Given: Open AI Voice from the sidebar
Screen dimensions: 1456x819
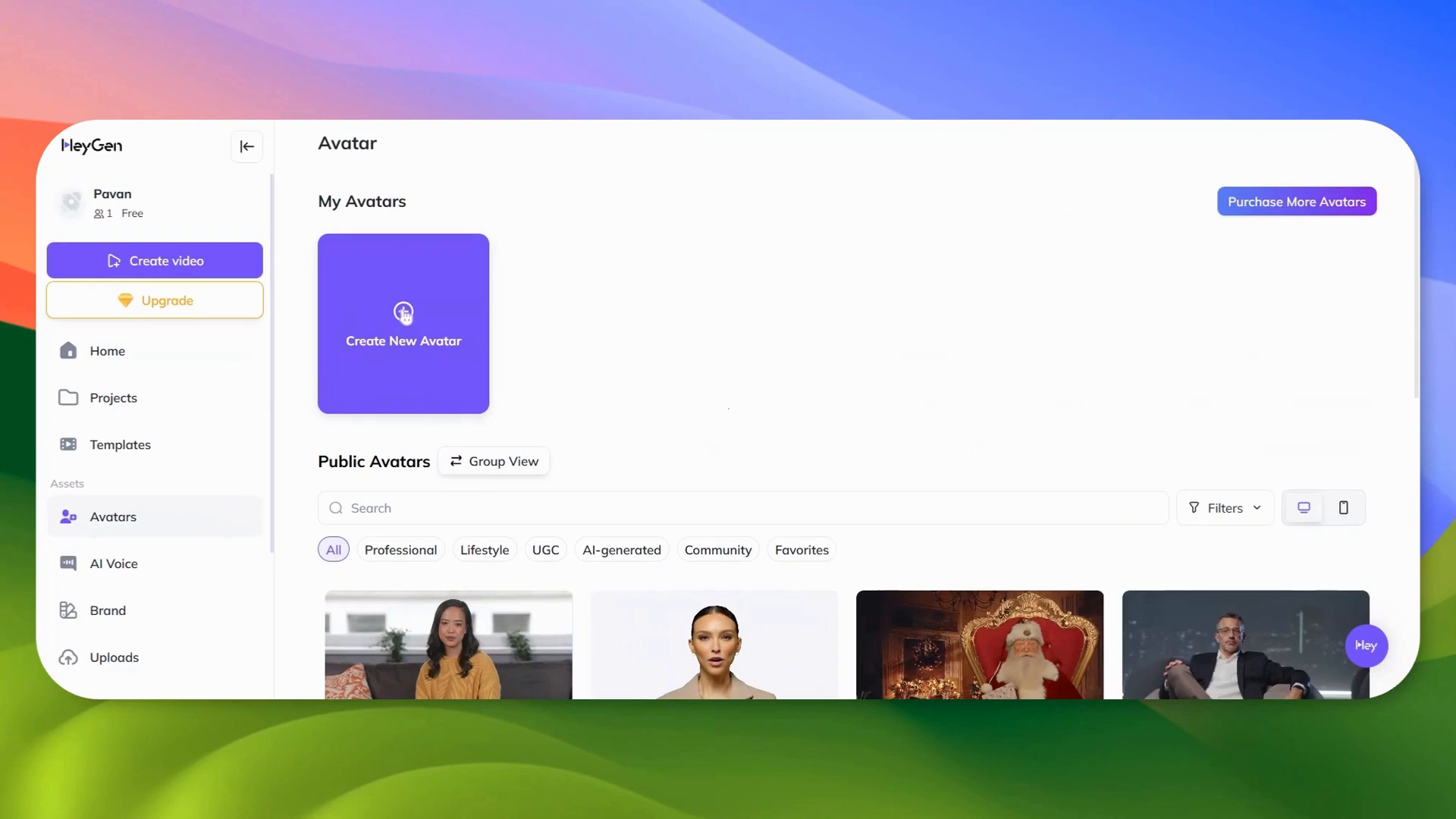Looking at the screenshot, I should 67,563.
